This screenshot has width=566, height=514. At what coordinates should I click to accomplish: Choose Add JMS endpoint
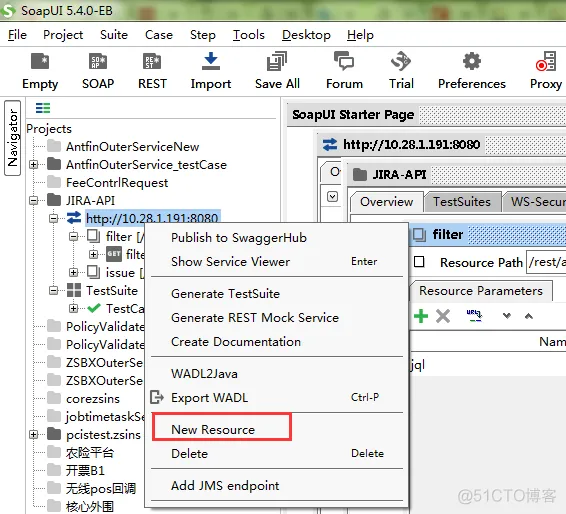coord(225,485)
